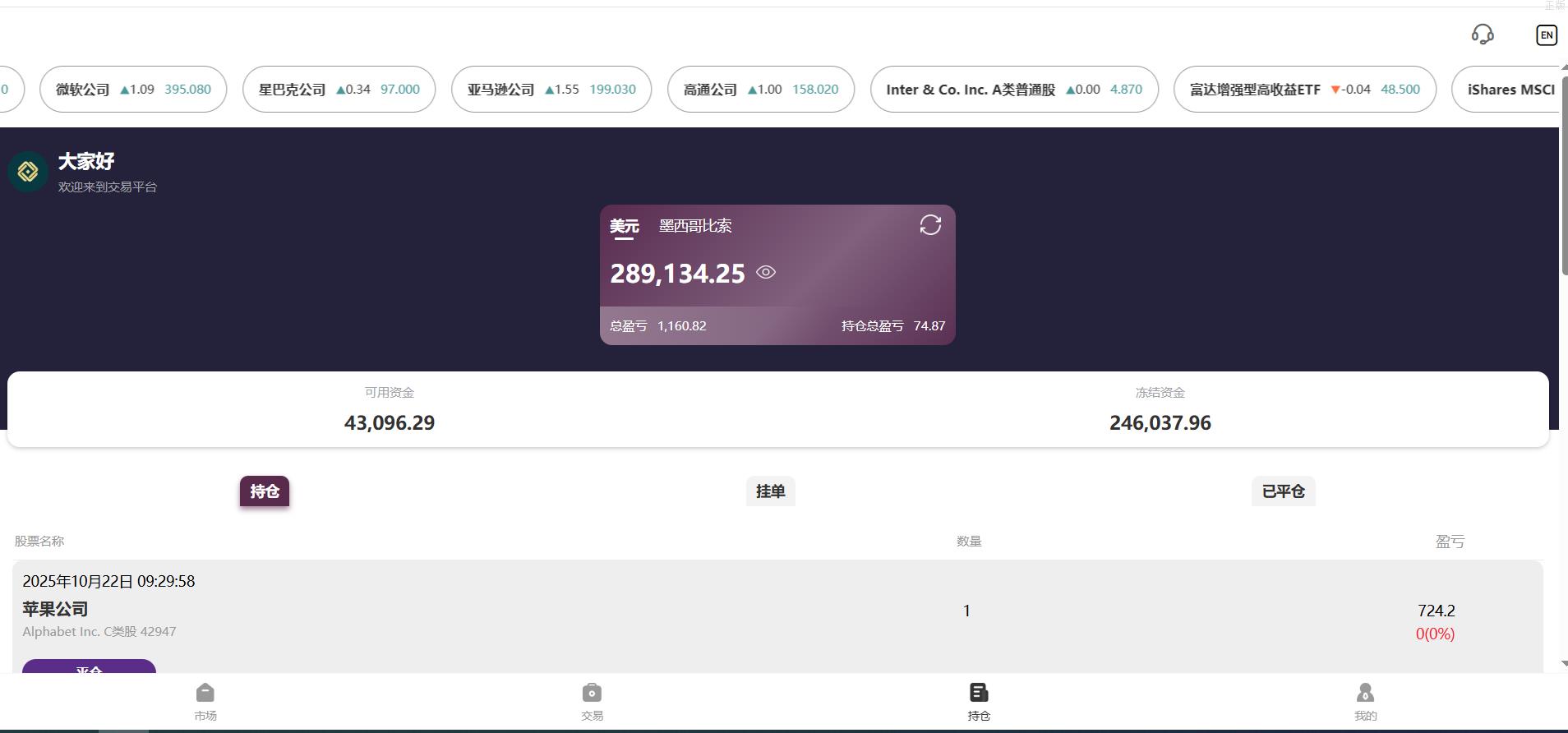The height and width of the screenshot is (733, 1568).
Task: Switch to the 挂单 tab
Action: click(x=770, y=491)
